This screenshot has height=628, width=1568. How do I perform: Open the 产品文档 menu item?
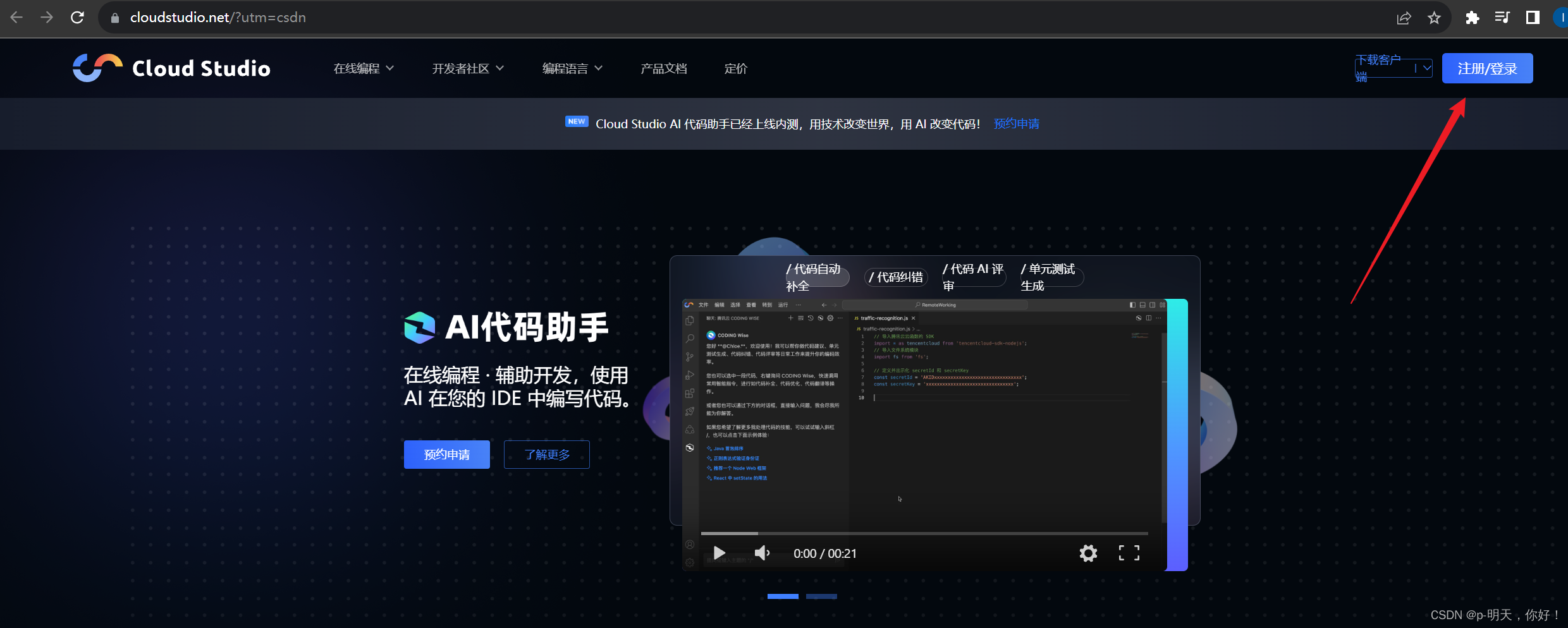(663, 68)
